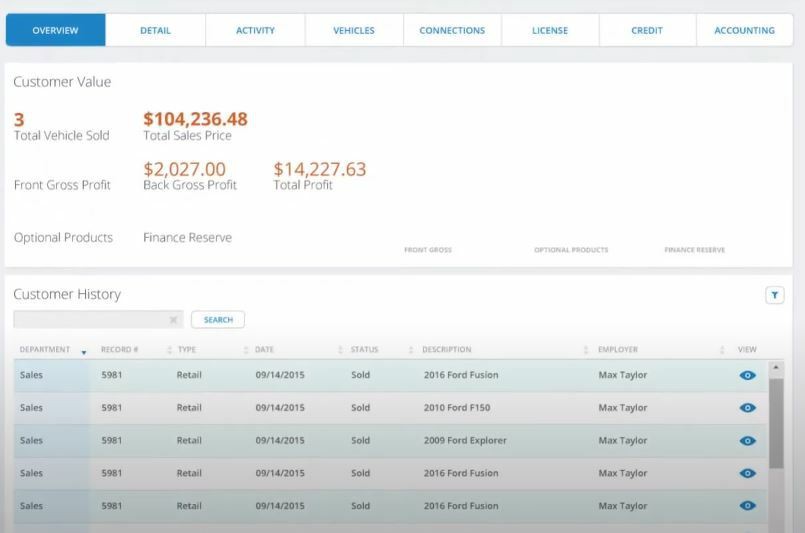The width and height of the screenshot is (805, 533).
Task: Sort the table by Employer header
Action: point(618,350)
